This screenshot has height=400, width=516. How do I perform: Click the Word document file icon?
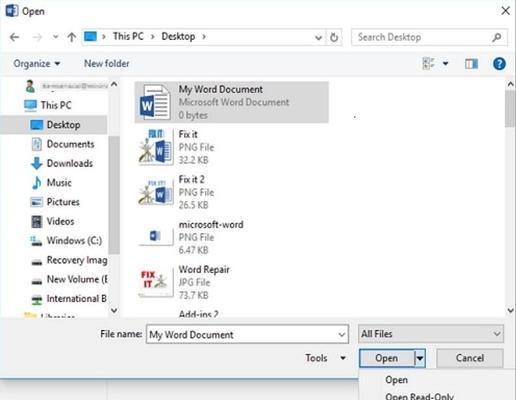[155, 102]
